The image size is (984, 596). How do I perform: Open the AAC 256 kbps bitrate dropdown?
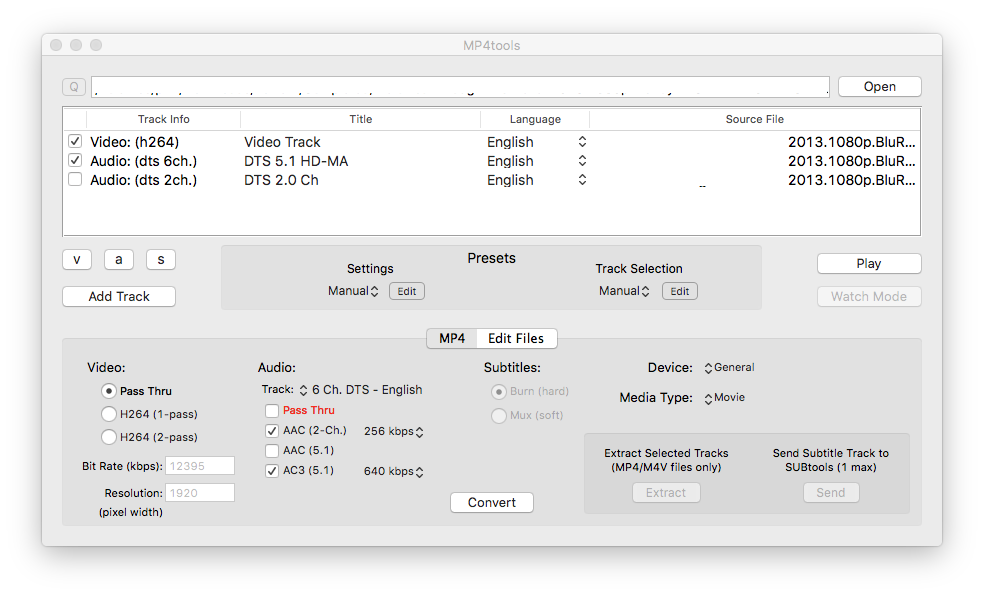tap(393, 432)
